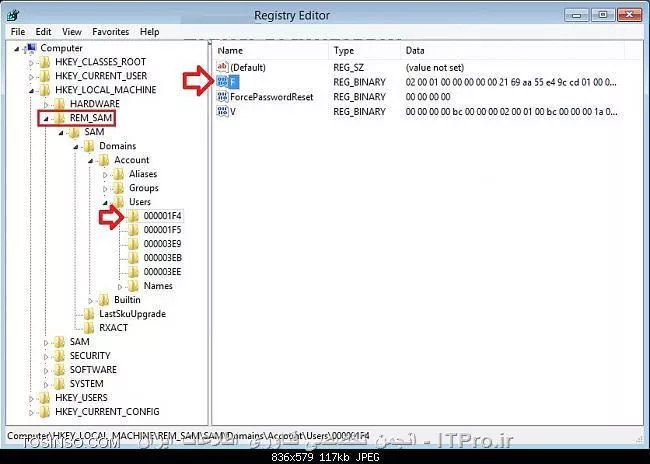Screen dimensions: 650x464
Task: Click REG_SZ type cell of (Default)
Action: pyautogui.click(x=348, y=68)
